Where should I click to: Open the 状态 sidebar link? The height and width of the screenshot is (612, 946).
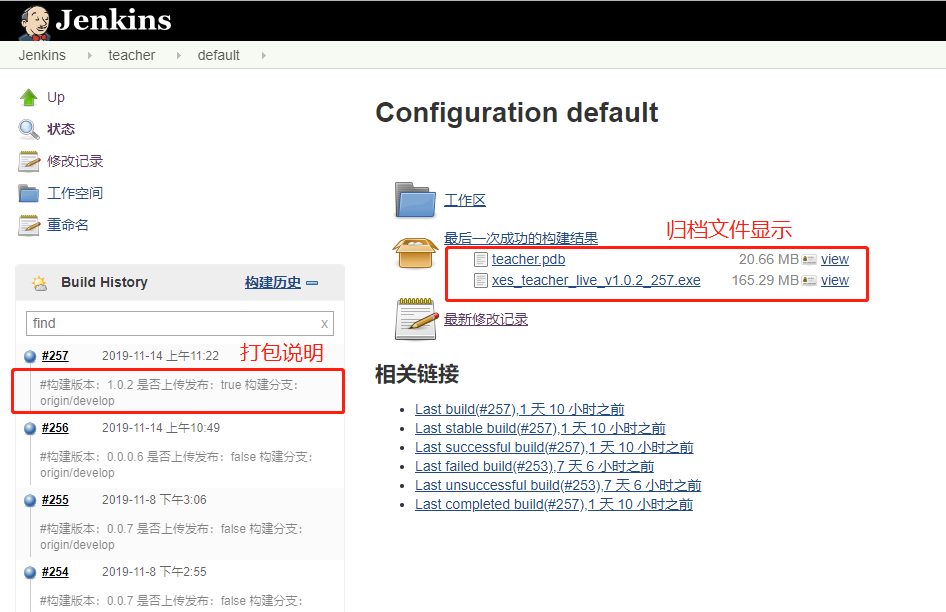coord(61,129)
